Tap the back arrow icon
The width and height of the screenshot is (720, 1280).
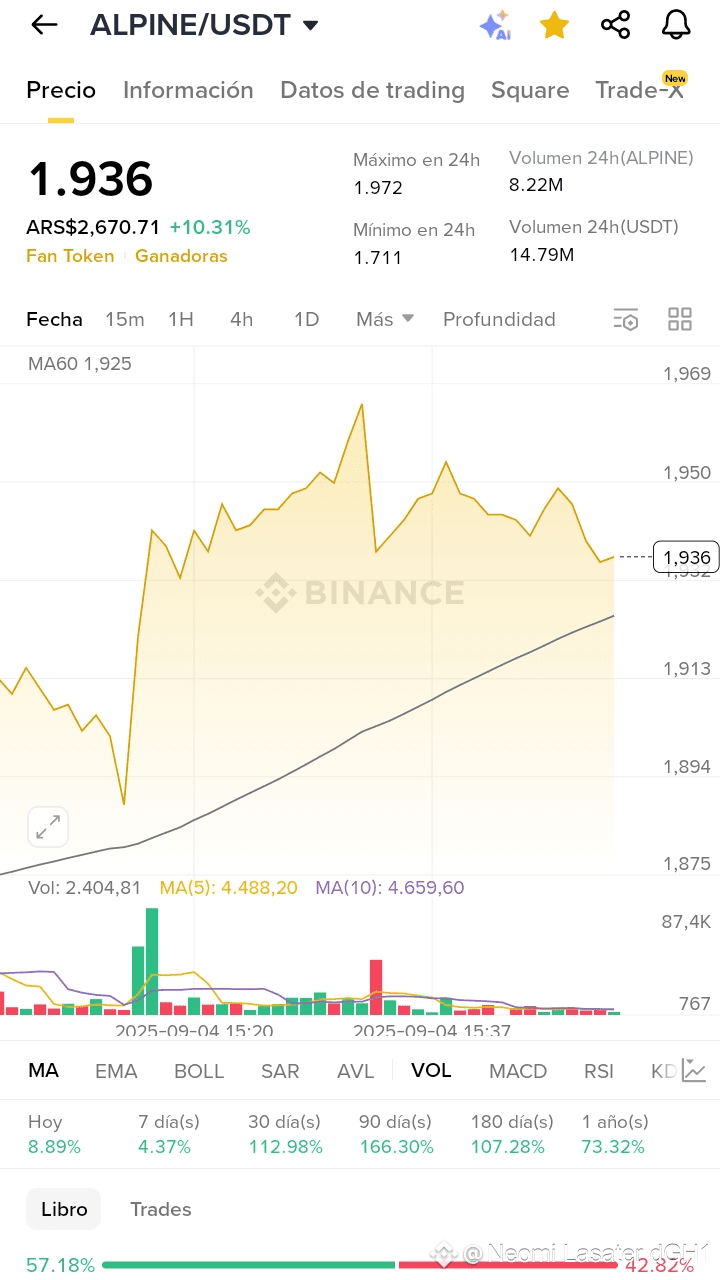(44, 25)
